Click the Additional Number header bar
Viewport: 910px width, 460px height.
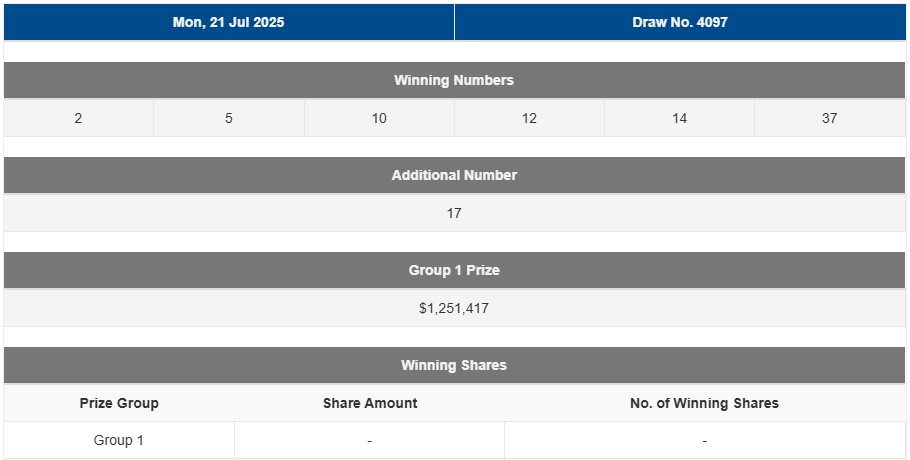pos(454,175)
